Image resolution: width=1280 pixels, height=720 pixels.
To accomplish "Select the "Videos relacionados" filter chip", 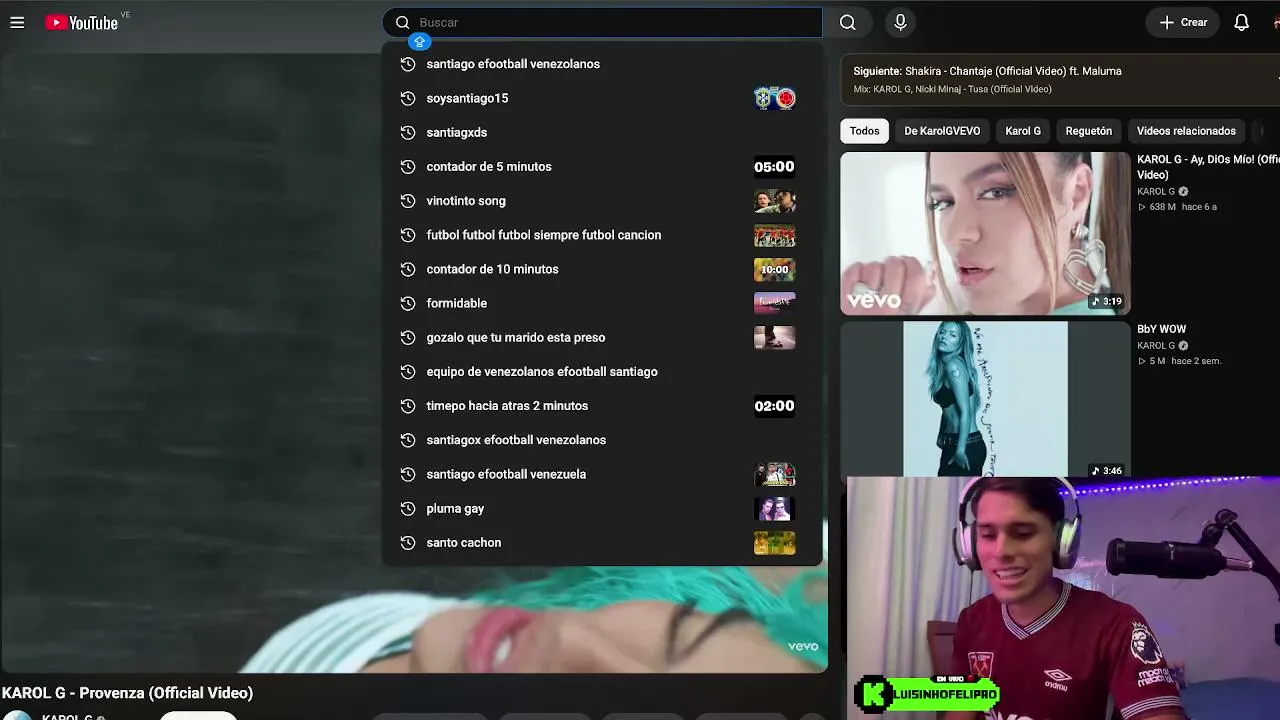I will pos(1186,131).
